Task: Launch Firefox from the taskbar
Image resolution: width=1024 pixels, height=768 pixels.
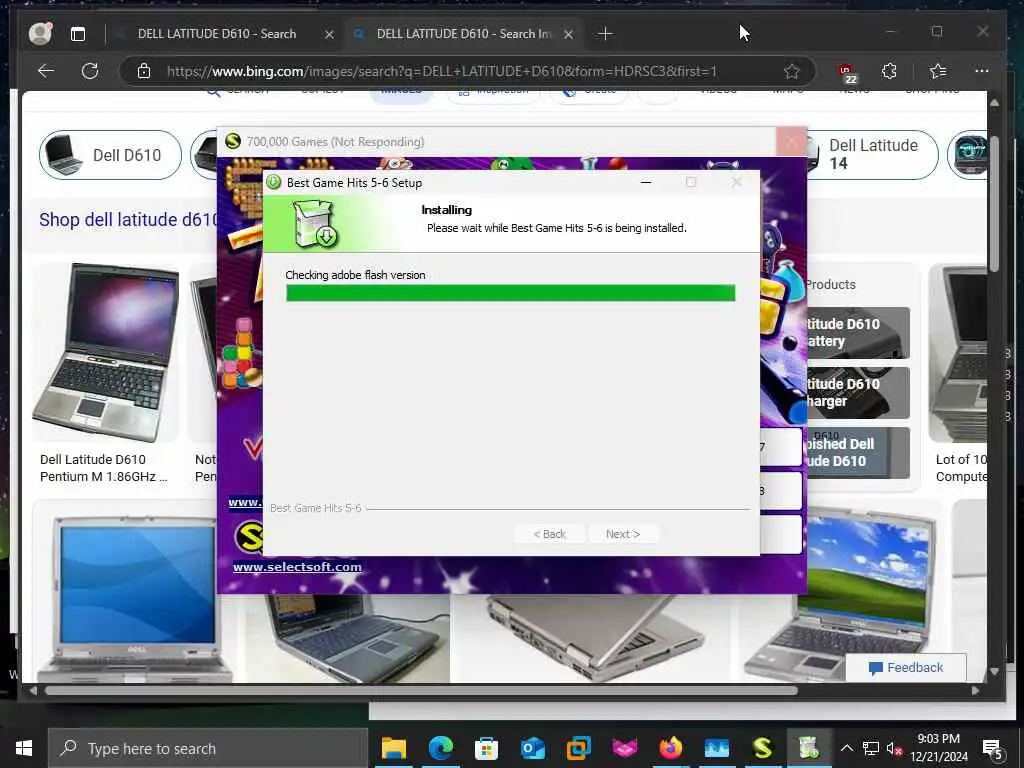Action: pos(670,748)
